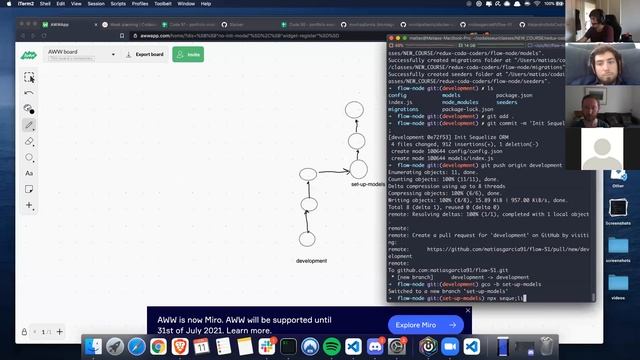This screenshot has height=360, width=640.
Task: Open the iTerm2 menu
Action: click(26, 4)
